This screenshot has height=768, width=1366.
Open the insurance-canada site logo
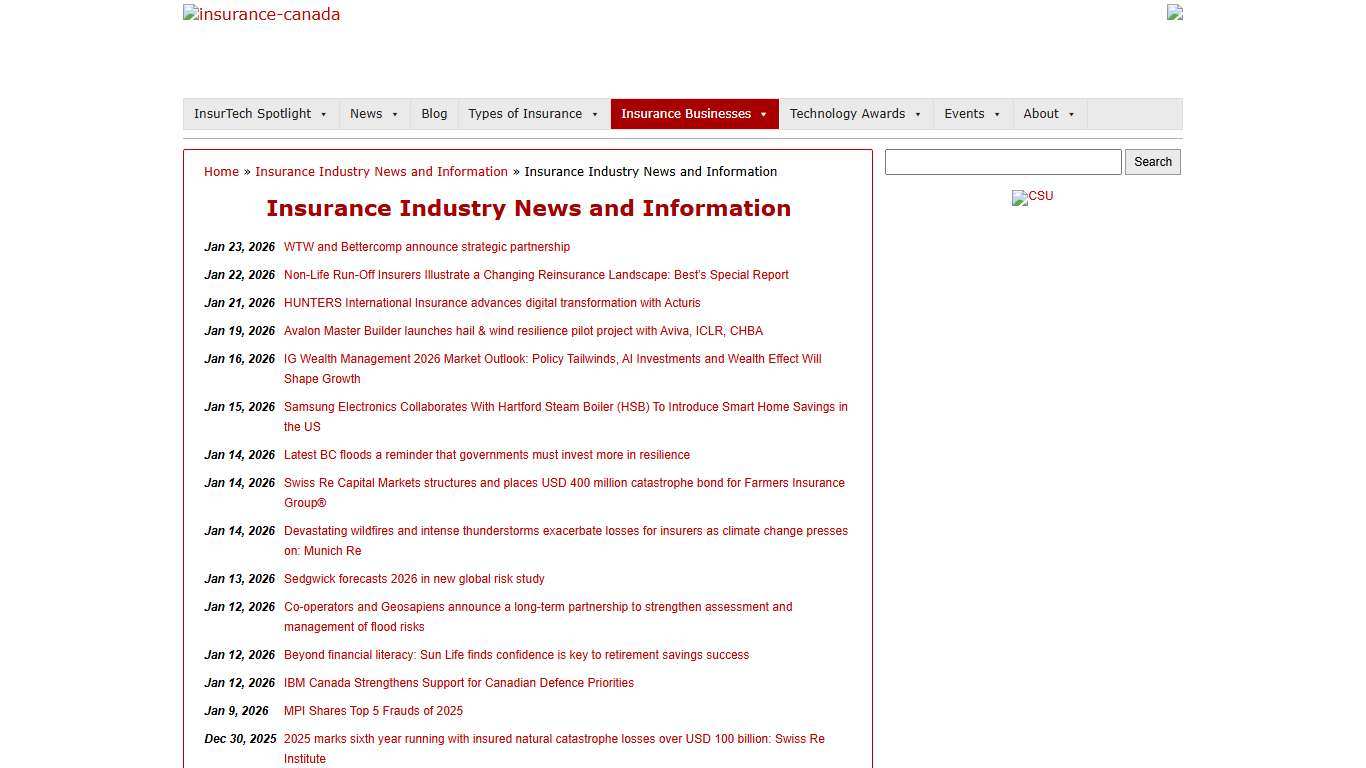click(261, 14)
